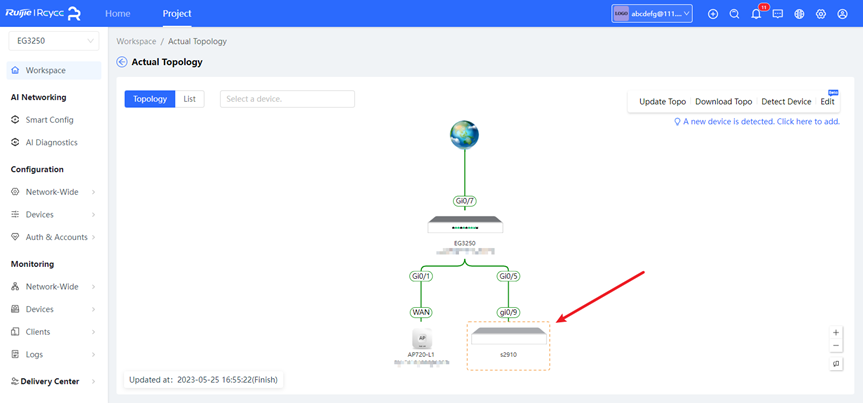Open the messages chat icon in header

coord(777,14)
